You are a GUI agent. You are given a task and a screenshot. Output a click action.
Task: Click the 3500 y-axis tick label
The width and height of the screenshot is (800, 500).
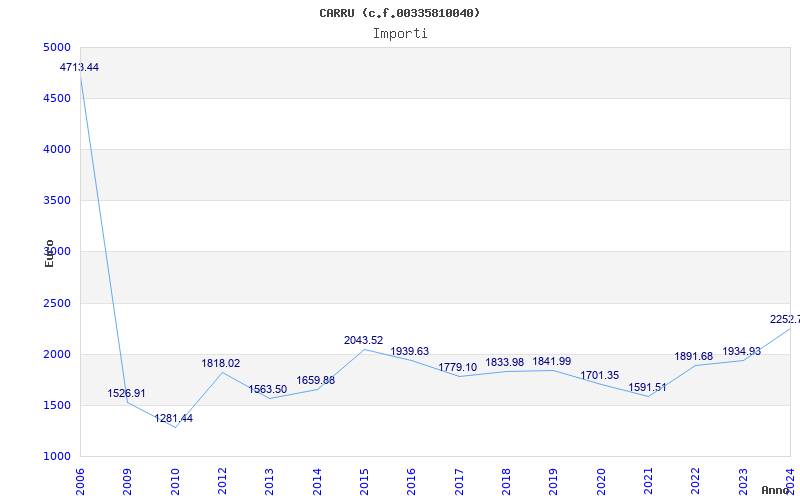pos(57,200)
